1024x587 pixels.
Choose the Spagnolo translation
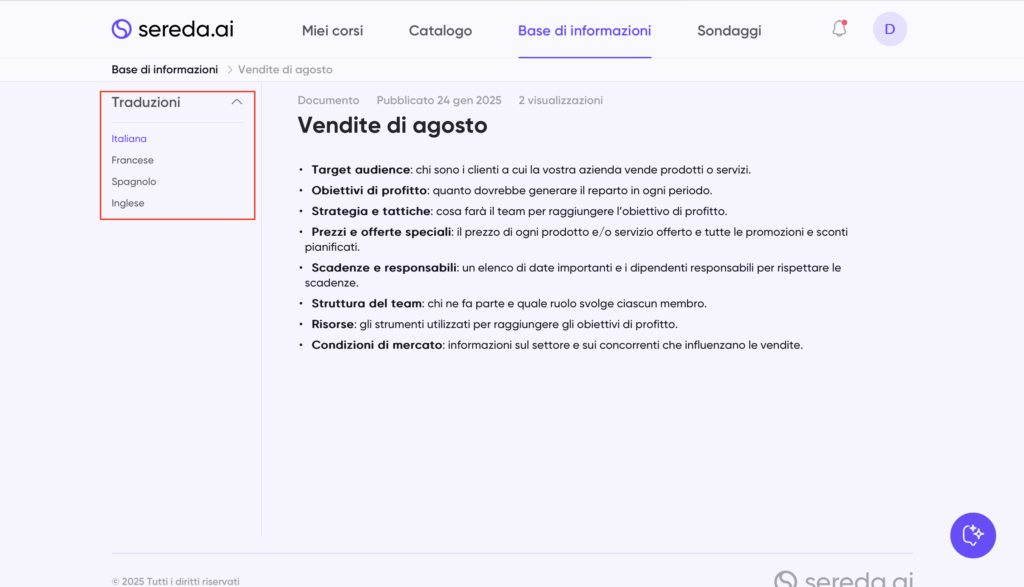tap(134, 182)
